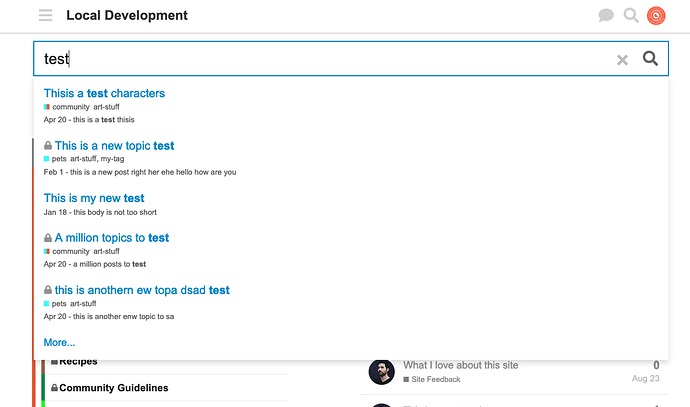Select 'art-stuff' tag under 'Thisis a test characters'
Viewport: 690px width, 407px height.
106,107
